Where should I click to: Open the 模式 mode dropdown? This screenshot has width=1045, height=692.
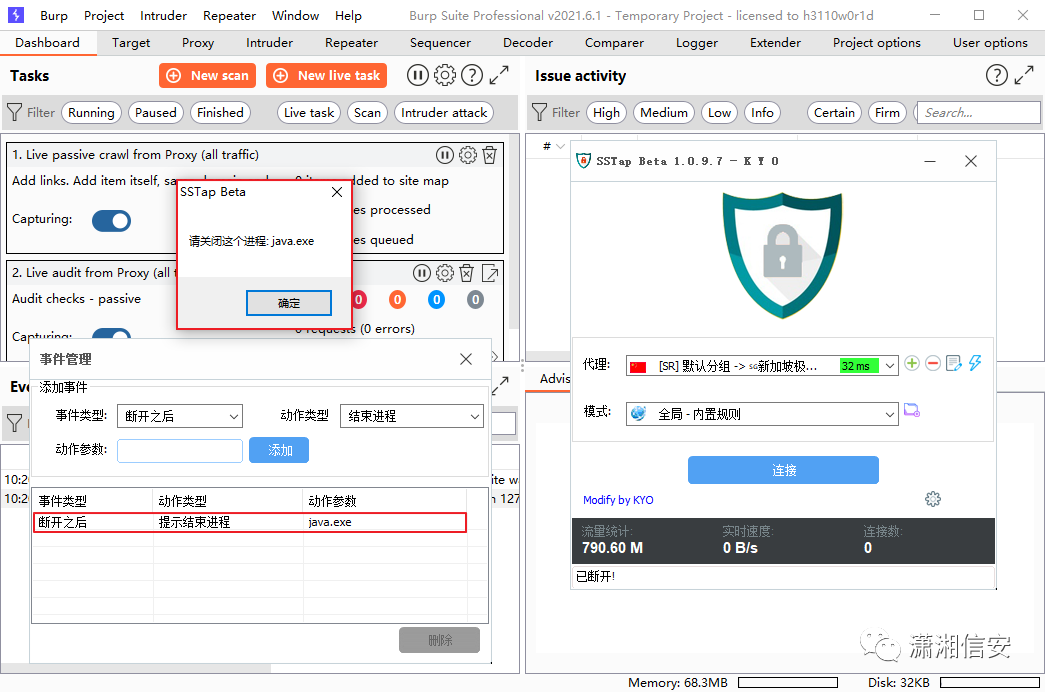[x=762, y=414]
